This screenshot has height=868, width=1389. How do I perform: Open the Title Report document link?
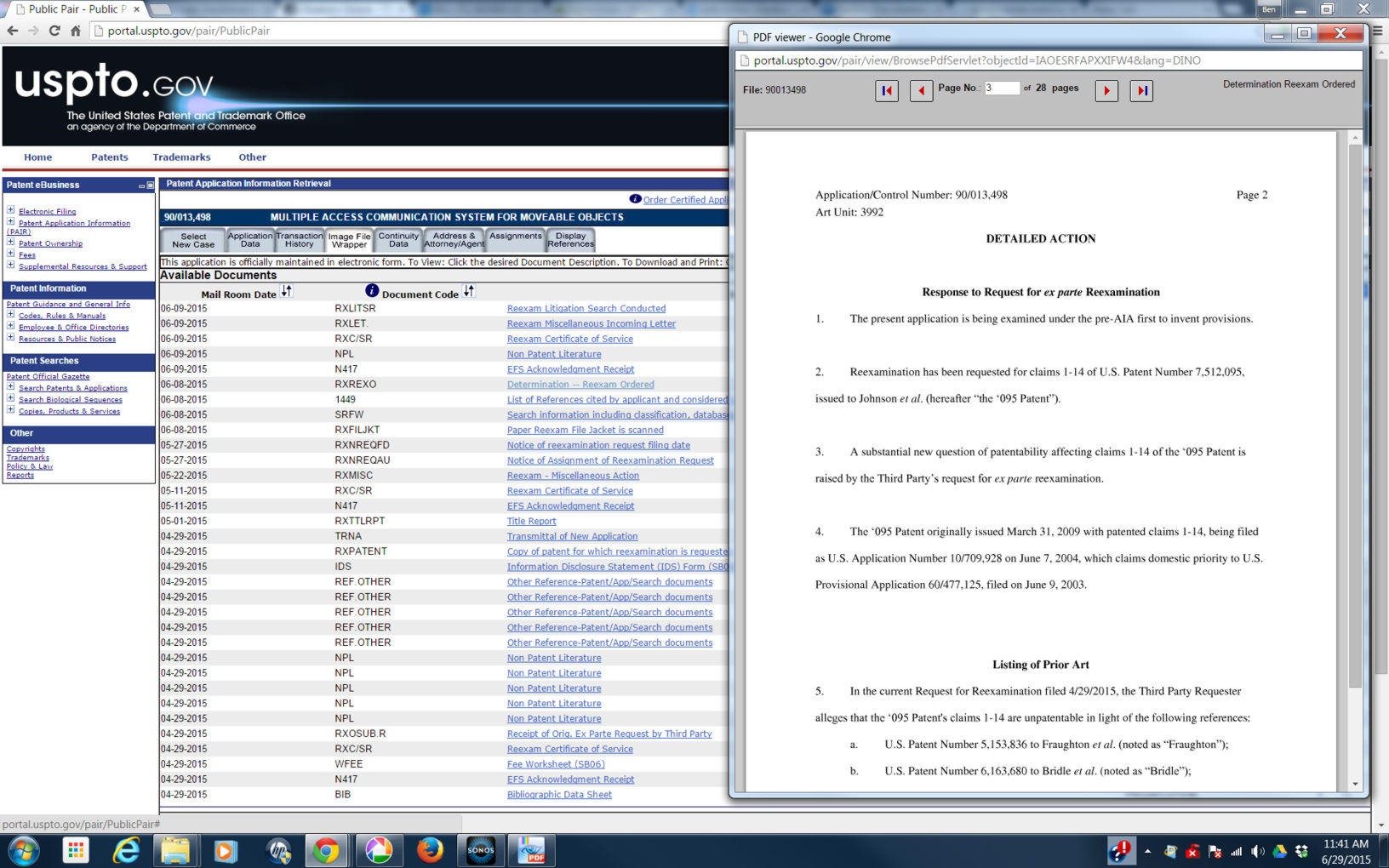(x=531, y=522)
